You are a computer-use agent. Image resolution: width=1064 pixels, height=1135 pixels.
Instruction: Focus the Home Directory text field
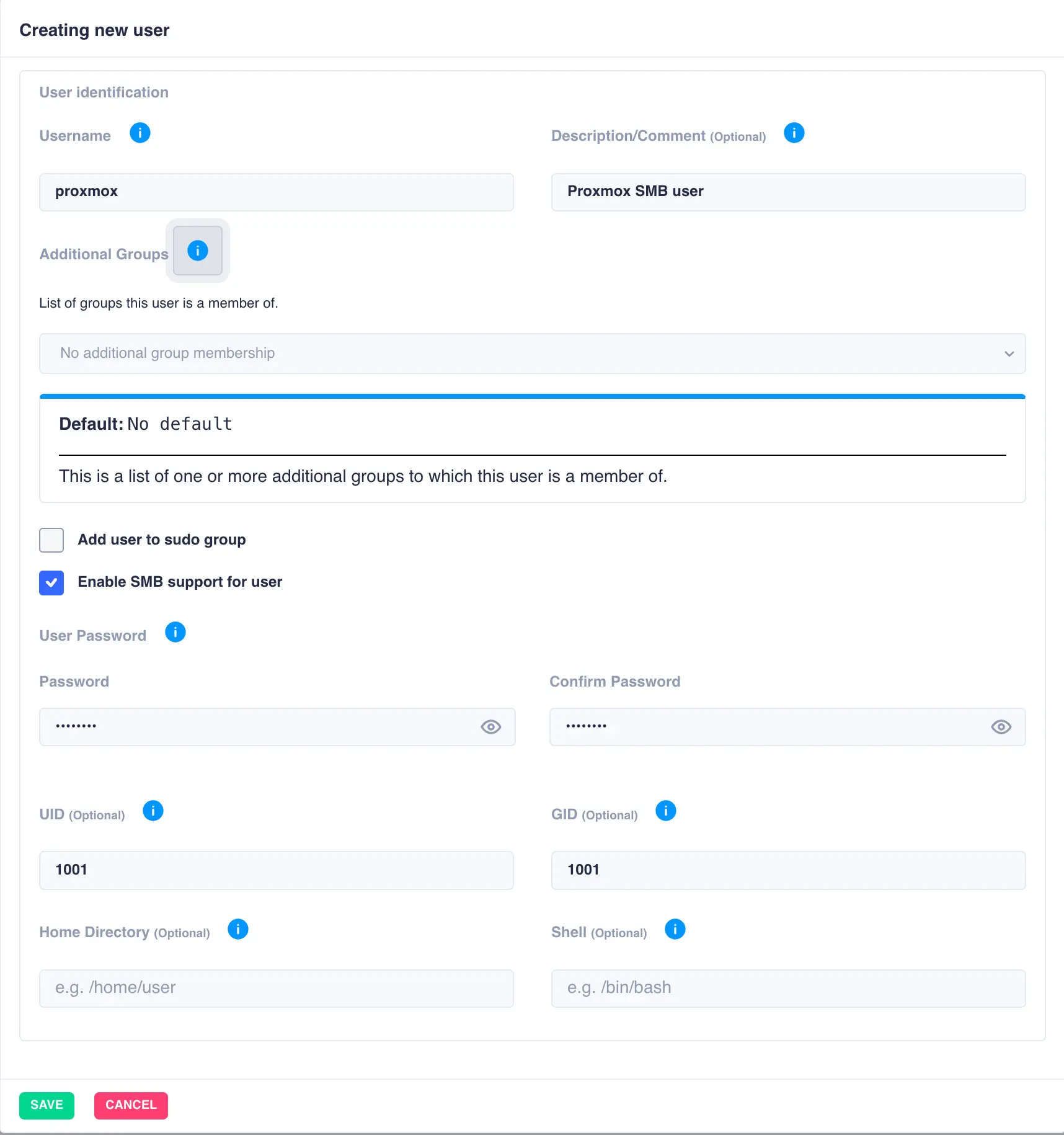(x=276, y=988)
